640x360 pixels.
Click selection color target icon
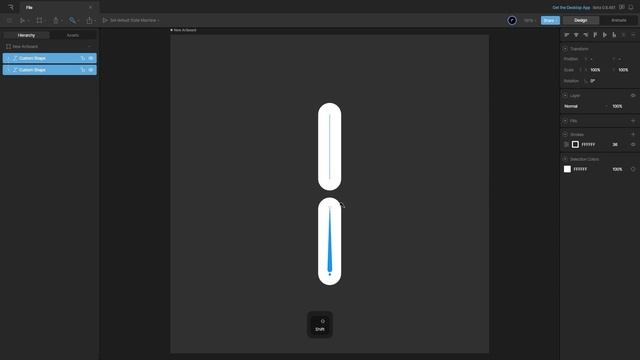(633, 169)
